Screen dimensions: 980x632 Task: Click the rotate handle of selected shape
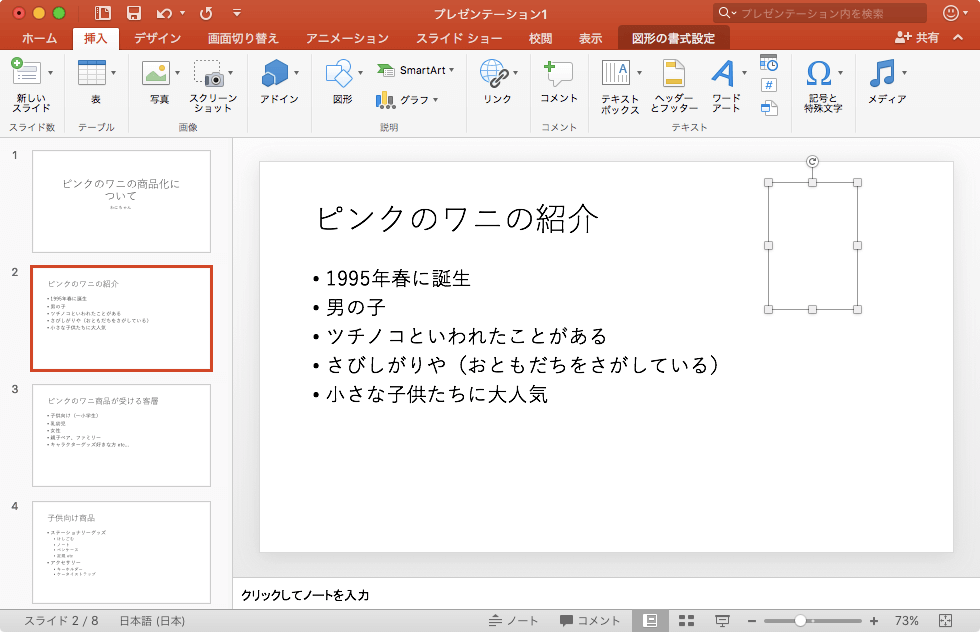pos(812,162)
